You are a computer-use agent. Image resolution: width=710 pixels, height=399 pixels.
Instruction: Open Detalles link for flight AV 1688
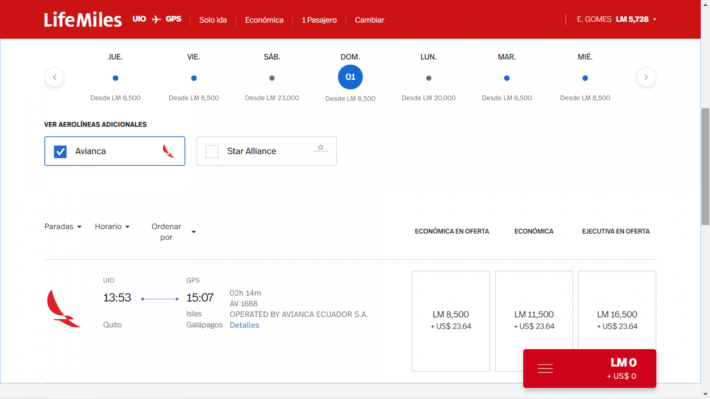244,325
